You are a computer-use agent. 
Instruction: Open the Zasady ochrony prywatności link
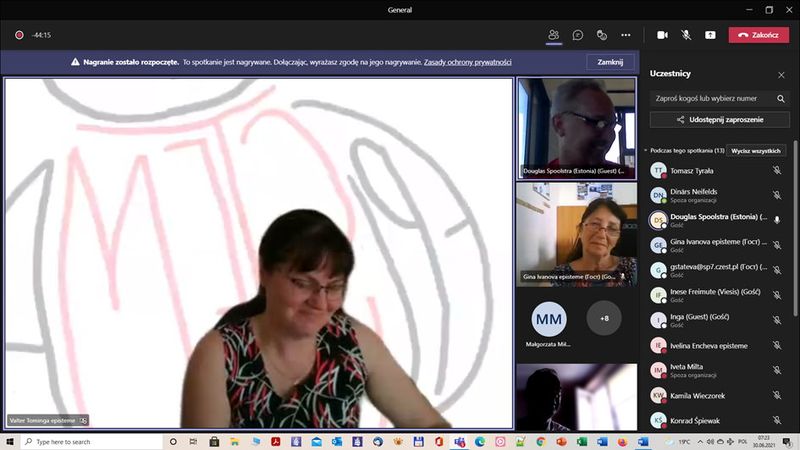click(467, 62)
